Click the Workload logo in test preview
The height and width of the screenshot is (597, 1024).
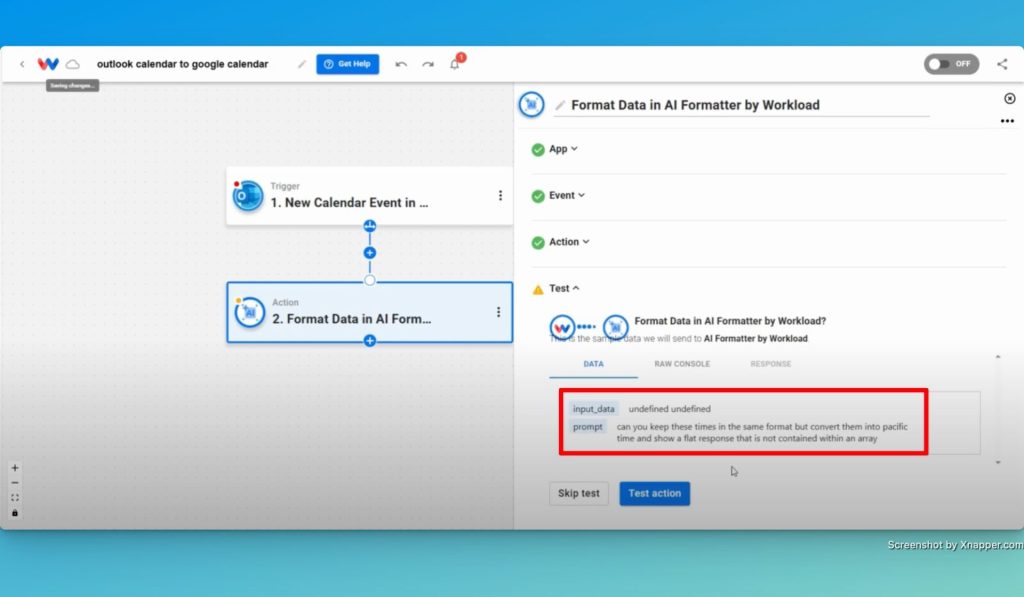562,327
